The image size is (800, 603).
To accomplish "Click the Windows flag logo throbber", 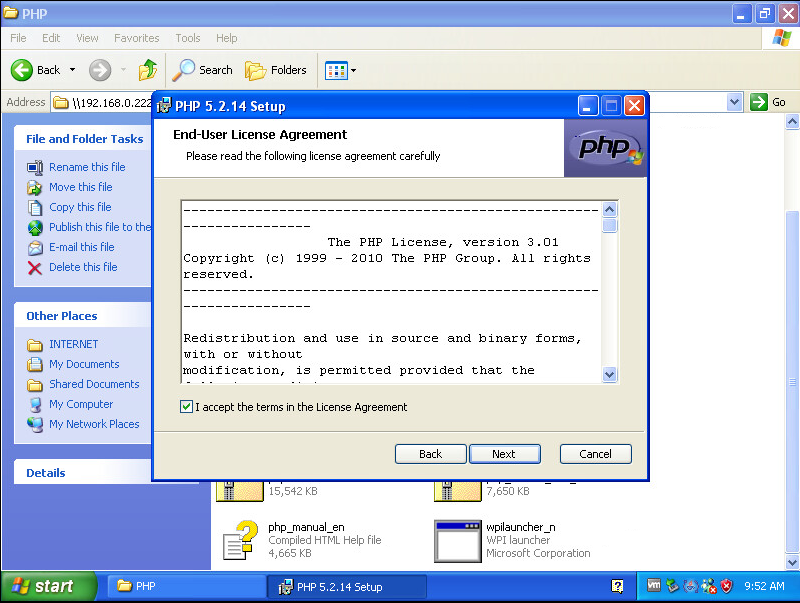I will coord(781,38).
